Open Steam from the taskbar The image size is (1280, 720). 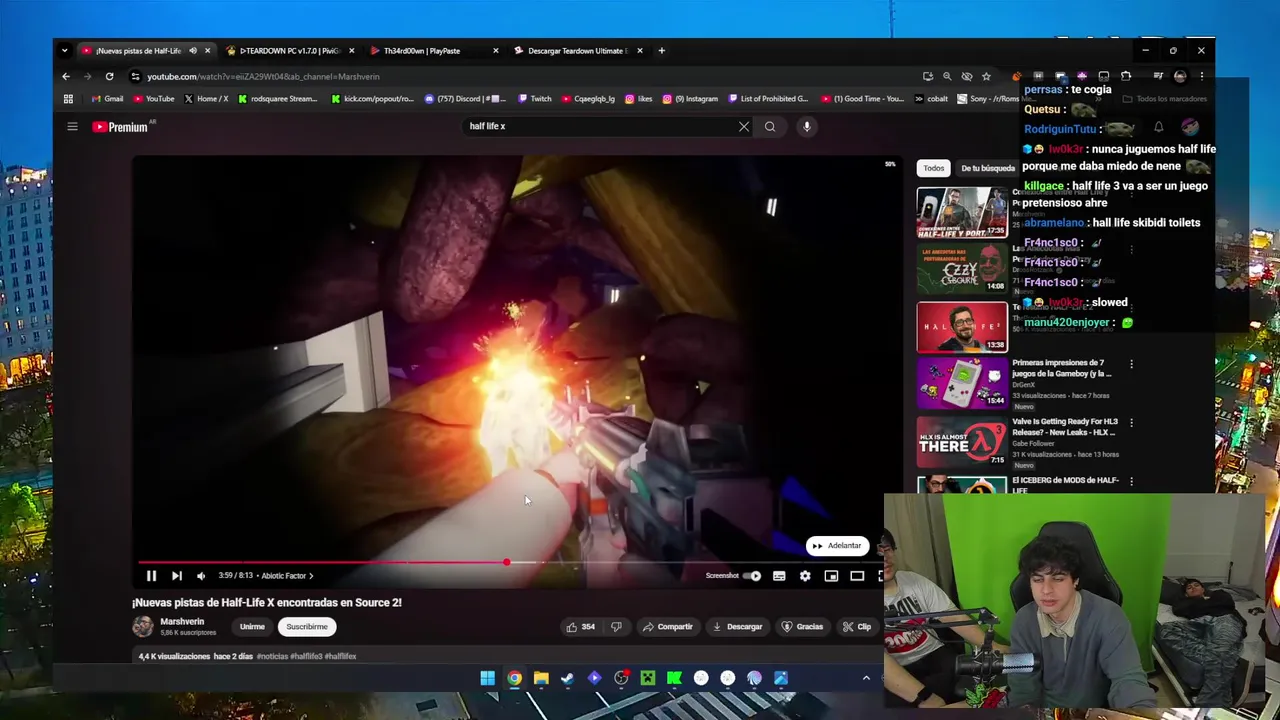coord(567,678)
